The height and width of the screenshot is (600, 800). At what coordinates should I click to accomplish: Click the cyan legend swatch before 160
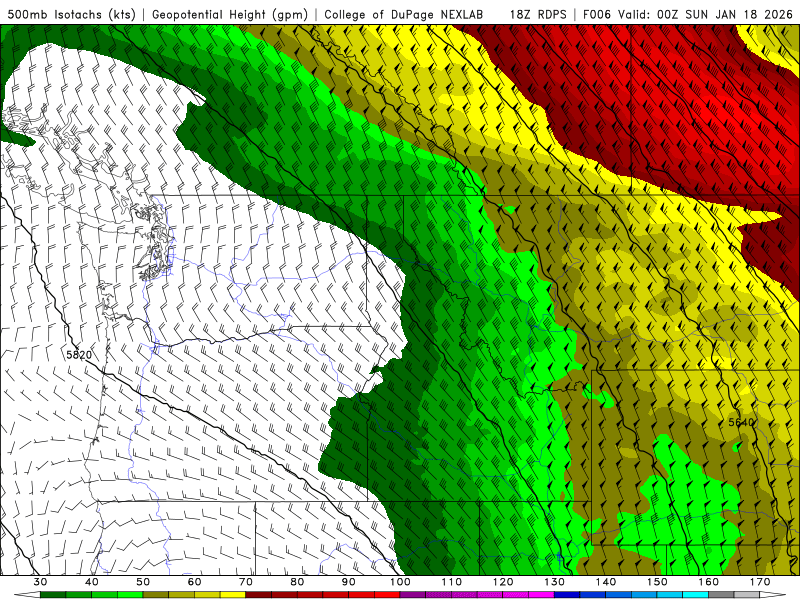(696, 595)
